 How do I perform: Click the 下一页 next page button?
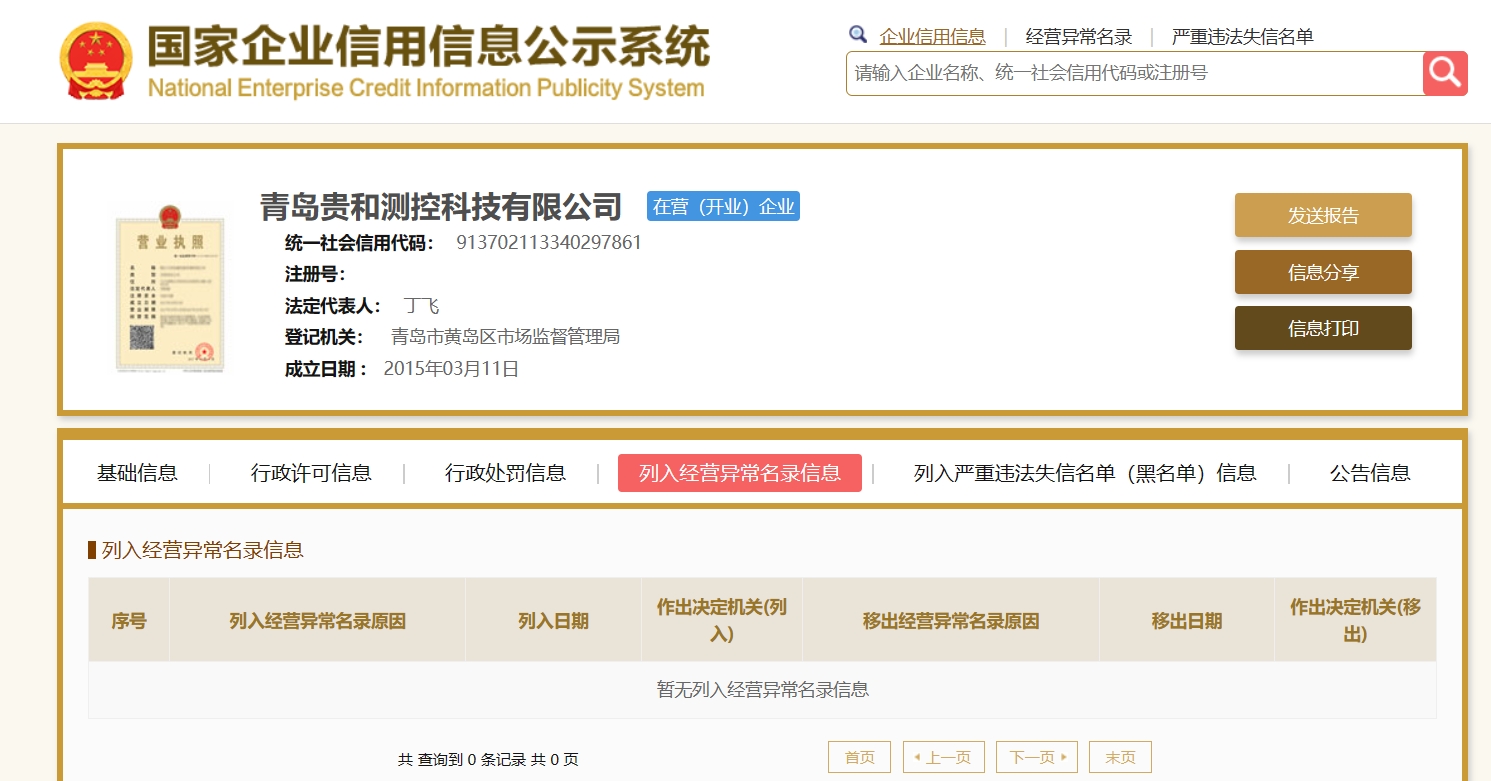pyautogui.click(x=1037, y=757)
